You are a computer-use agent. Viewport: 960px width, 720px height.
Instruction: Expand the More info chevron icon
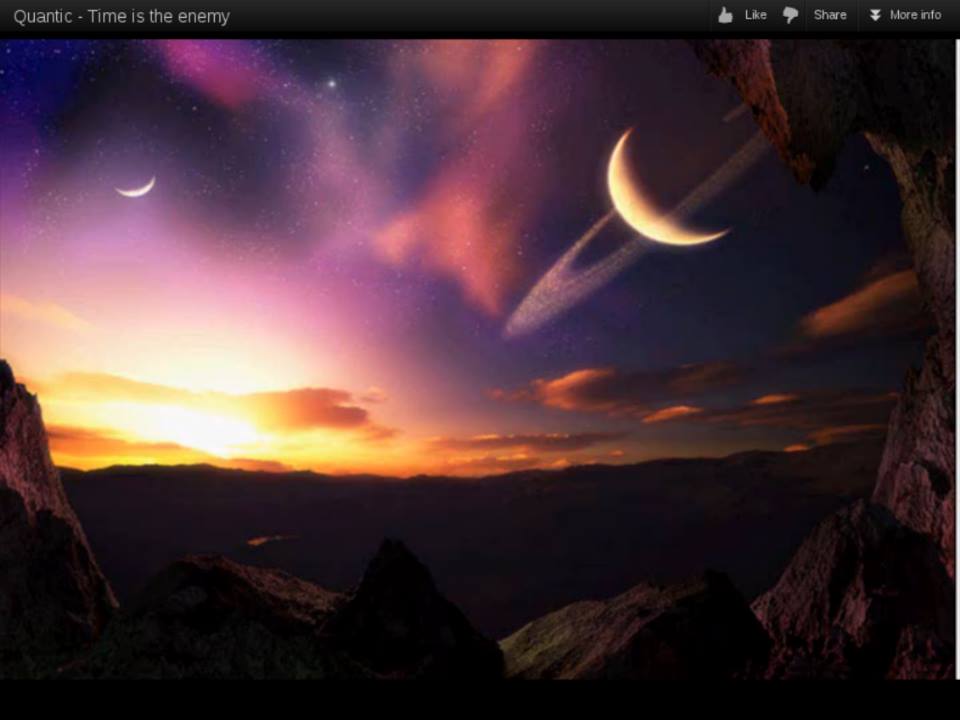pyautogui.click(x=876, y=15)
